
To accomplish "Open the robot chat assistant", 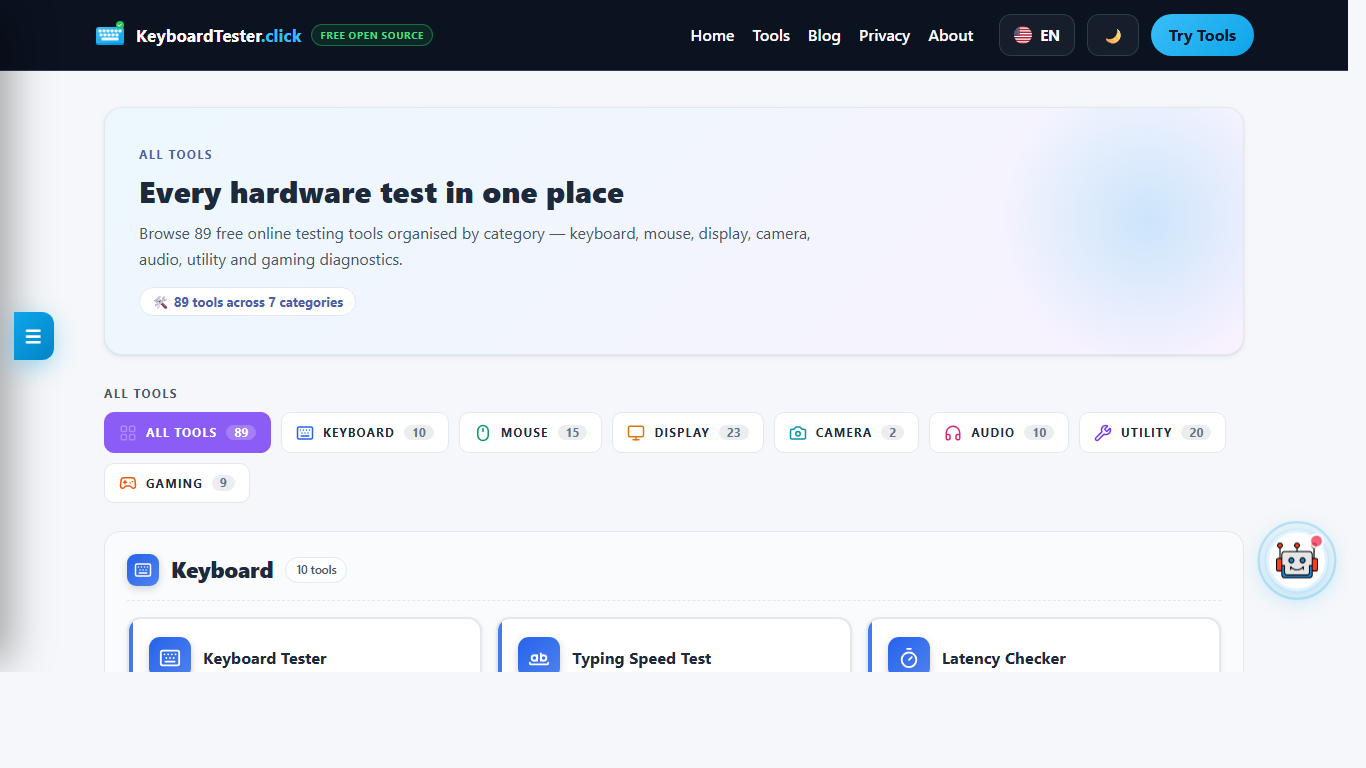I will 1297,561.
